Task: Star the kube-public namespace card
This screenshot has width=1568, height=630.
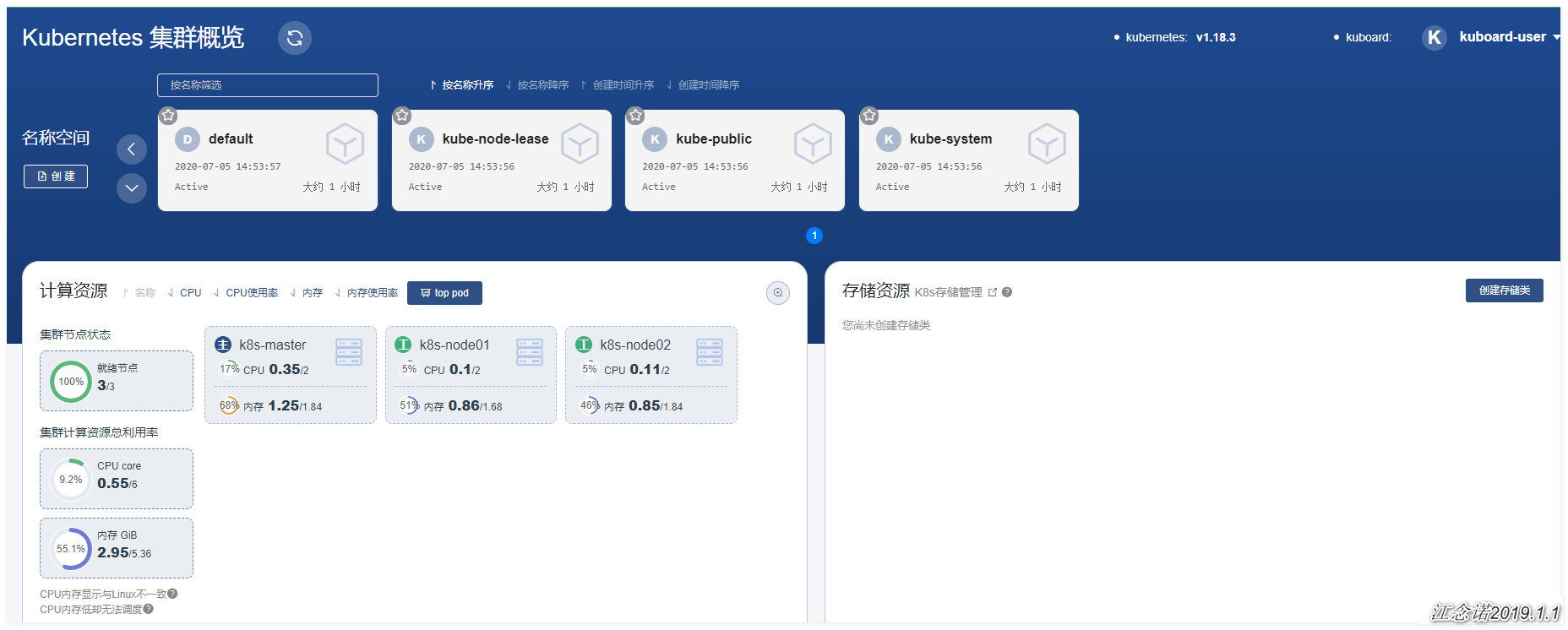Action: click(x=635, y=116)
